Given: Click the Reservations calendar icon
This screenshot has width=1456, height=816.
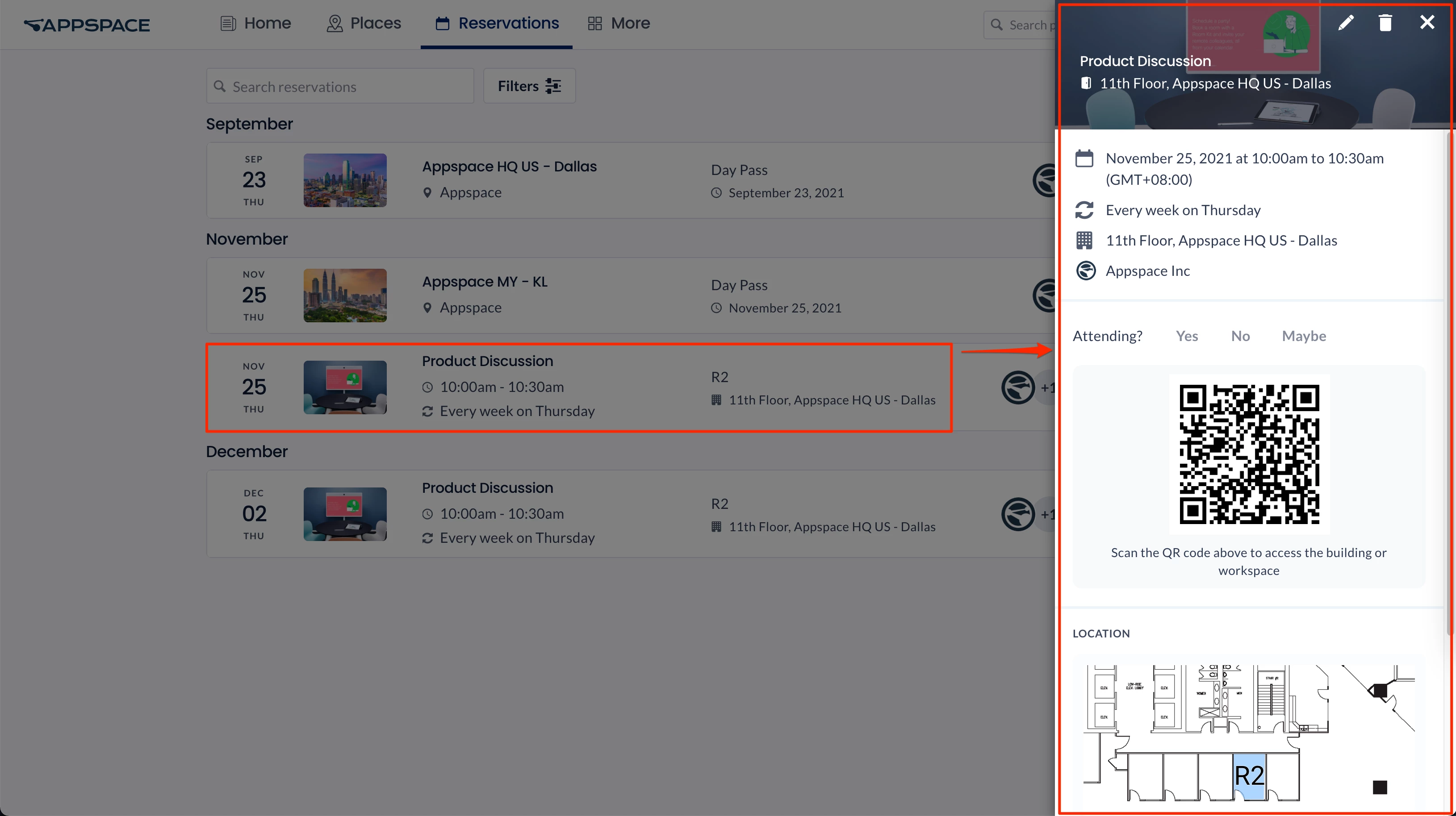Looking at the screenshot, I should (x=443, y=23).
